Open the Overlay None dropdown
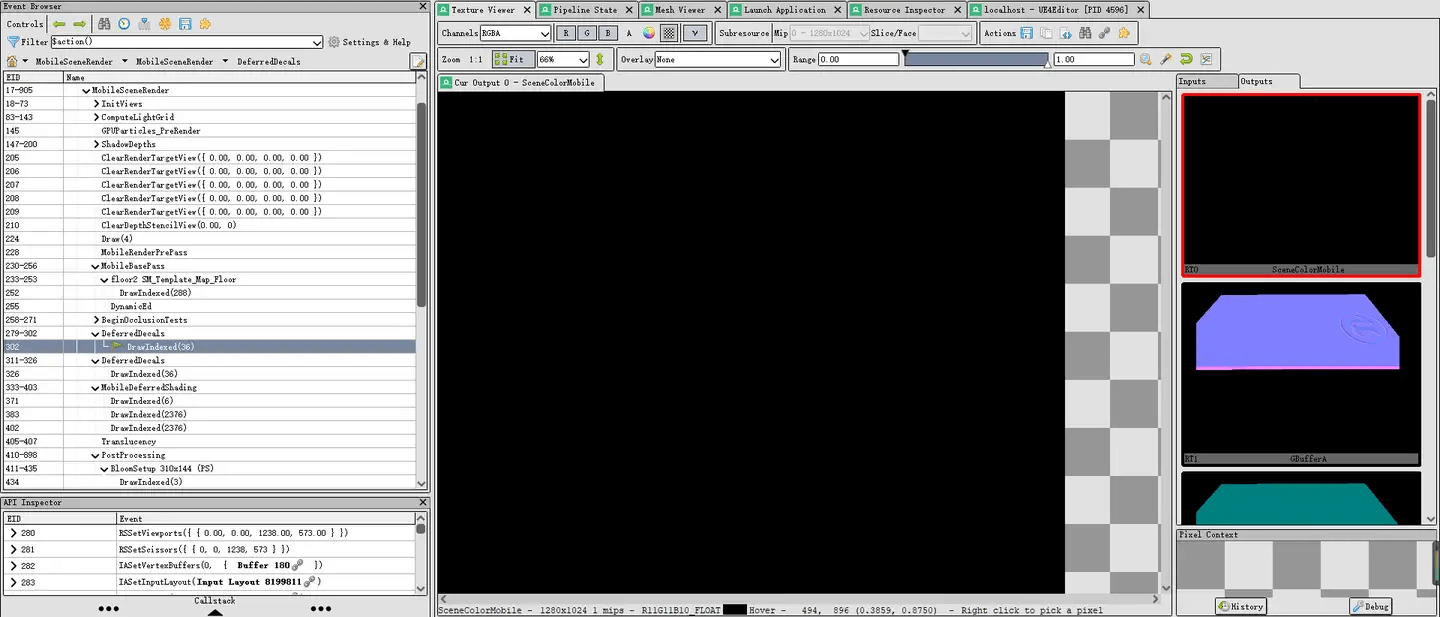Viewport: 1440px width, 617px height. click(x=718, y=60)
